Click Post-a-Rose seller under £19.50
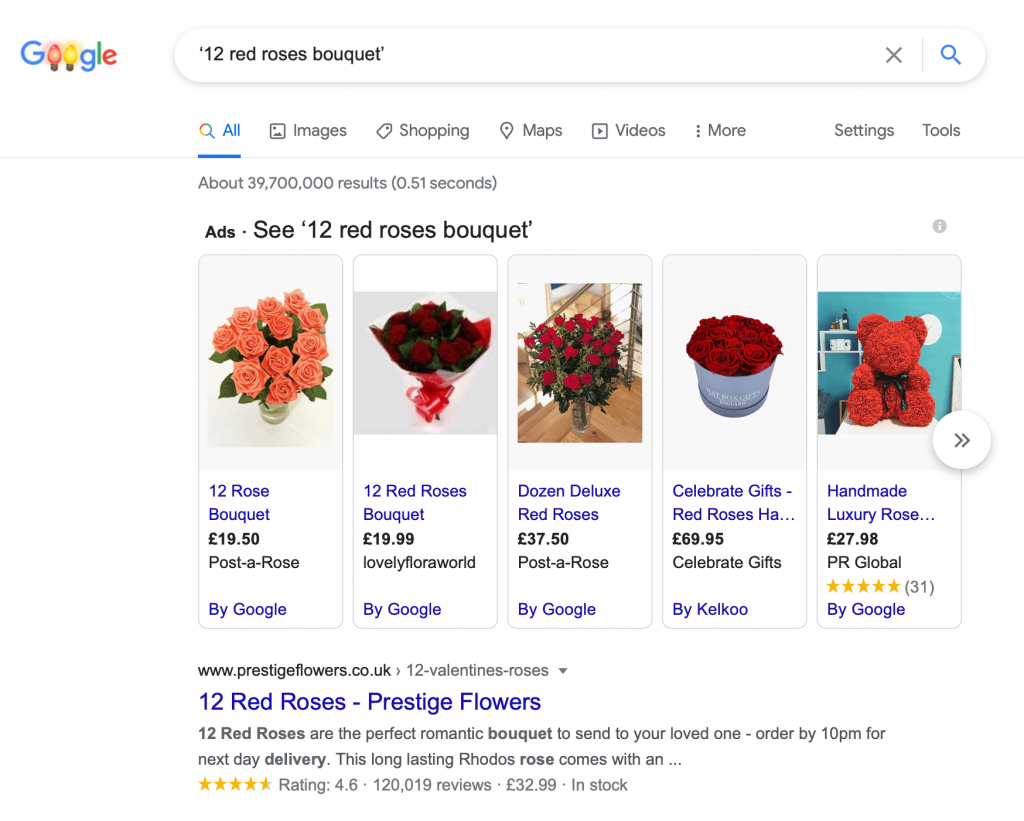The width and height of the screenshot is (1024, 821). pos(254,562)
